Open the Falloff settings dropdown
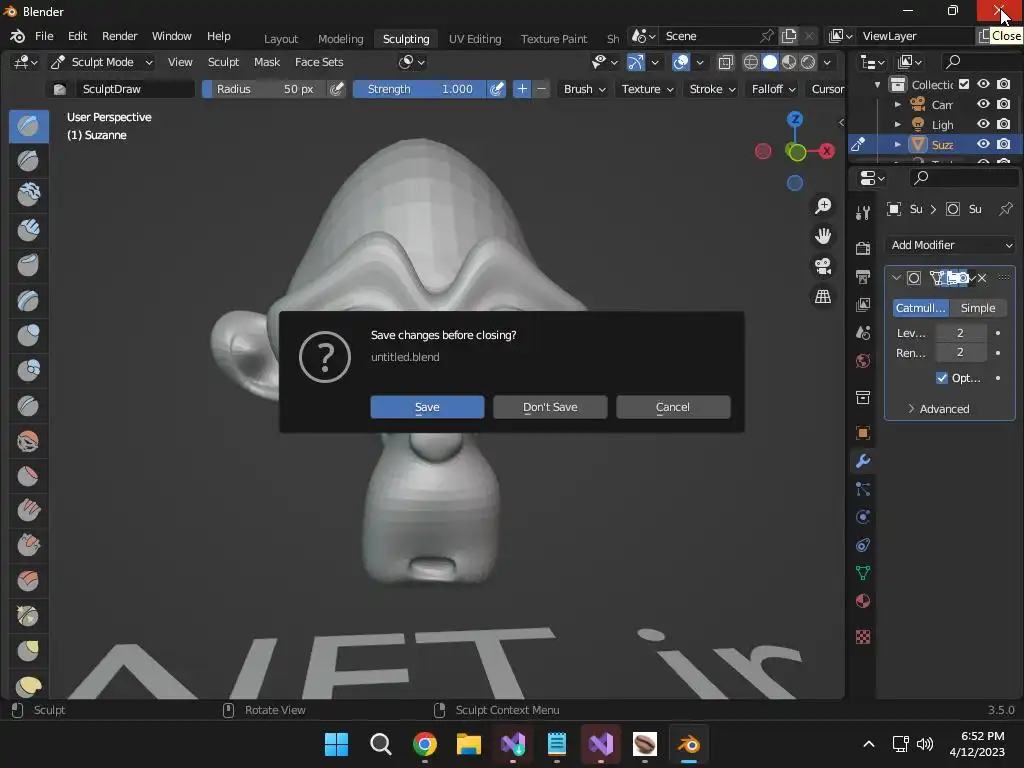Screen dimensions: 1024x768 (x=773, y=89)
